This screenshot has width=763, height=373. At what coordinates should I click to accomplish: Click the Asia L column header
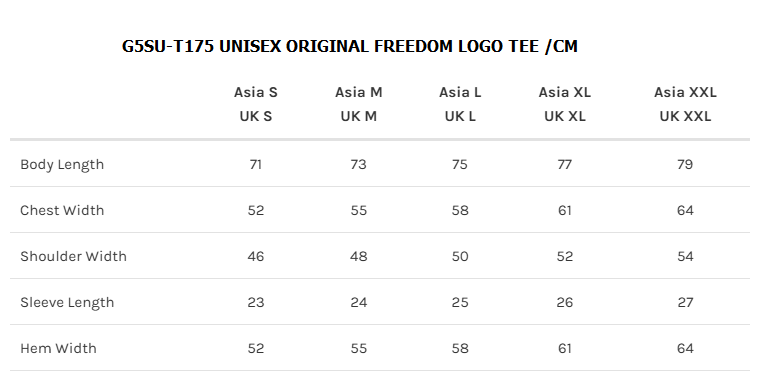(460, 92)
